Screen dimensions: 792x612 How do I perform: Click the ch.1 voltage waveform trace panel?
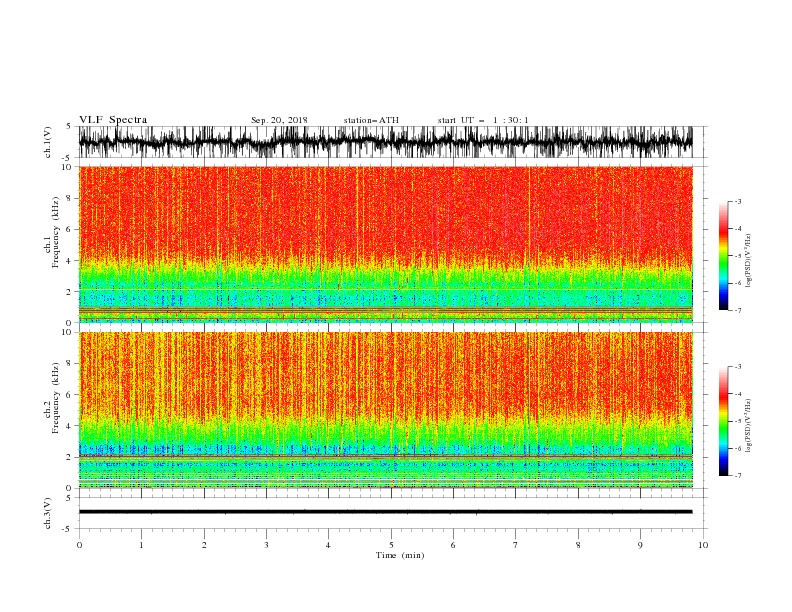[385, 142]
